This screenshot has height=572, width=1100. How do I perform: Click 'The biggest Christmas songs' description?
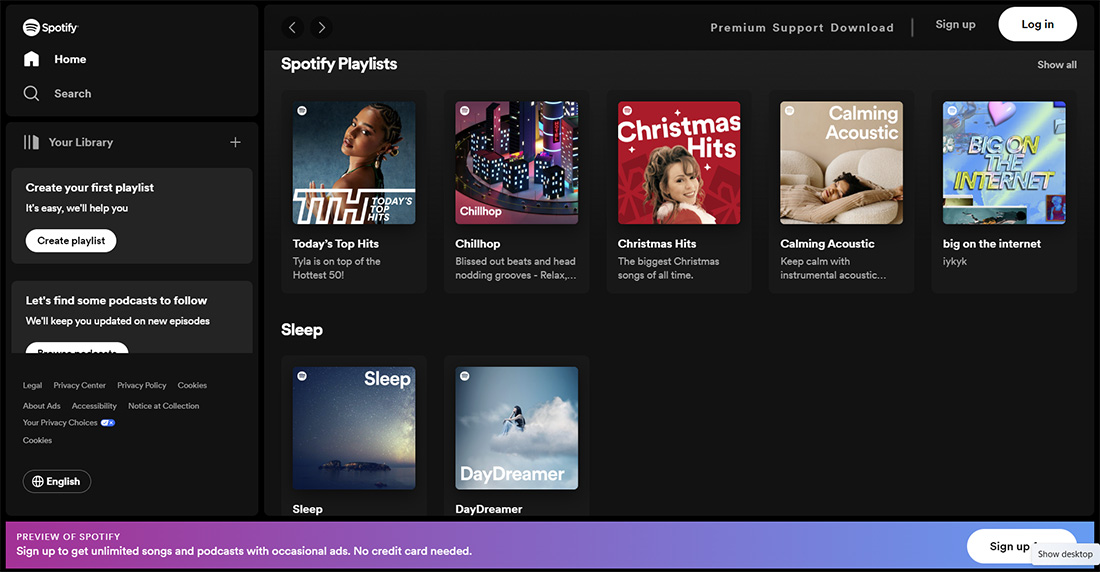pos(669,268)
